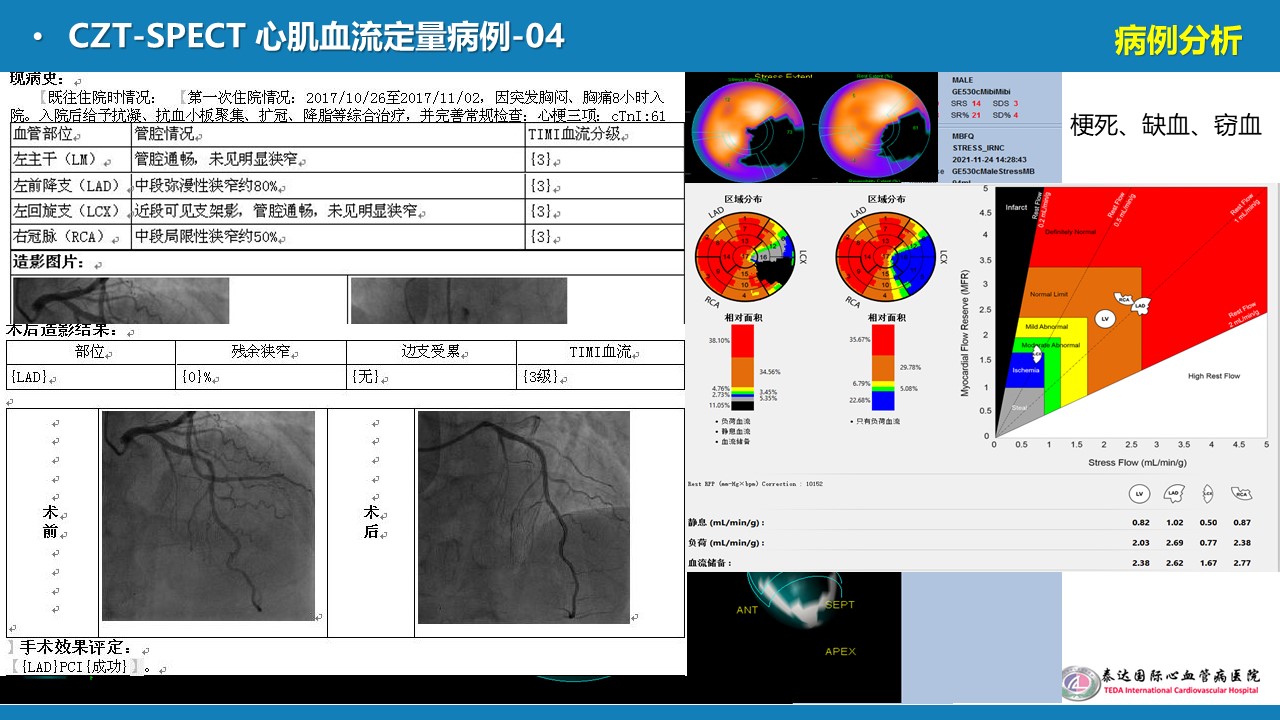
Task: Click the right bullseye map with blue region
Action: pyautogui.click(x=884, y=257)
